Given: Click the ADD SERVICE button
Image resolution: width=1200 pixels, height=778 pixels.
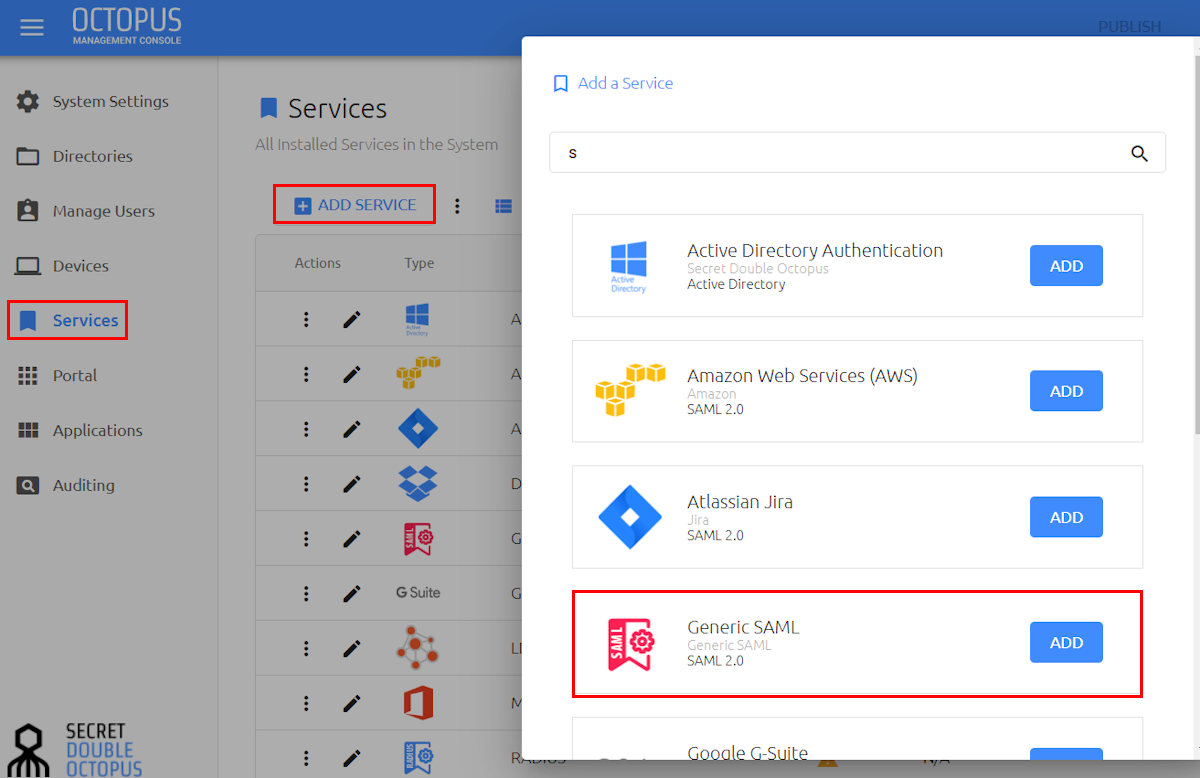Looking at the screenshot, I should coord(355,205).
